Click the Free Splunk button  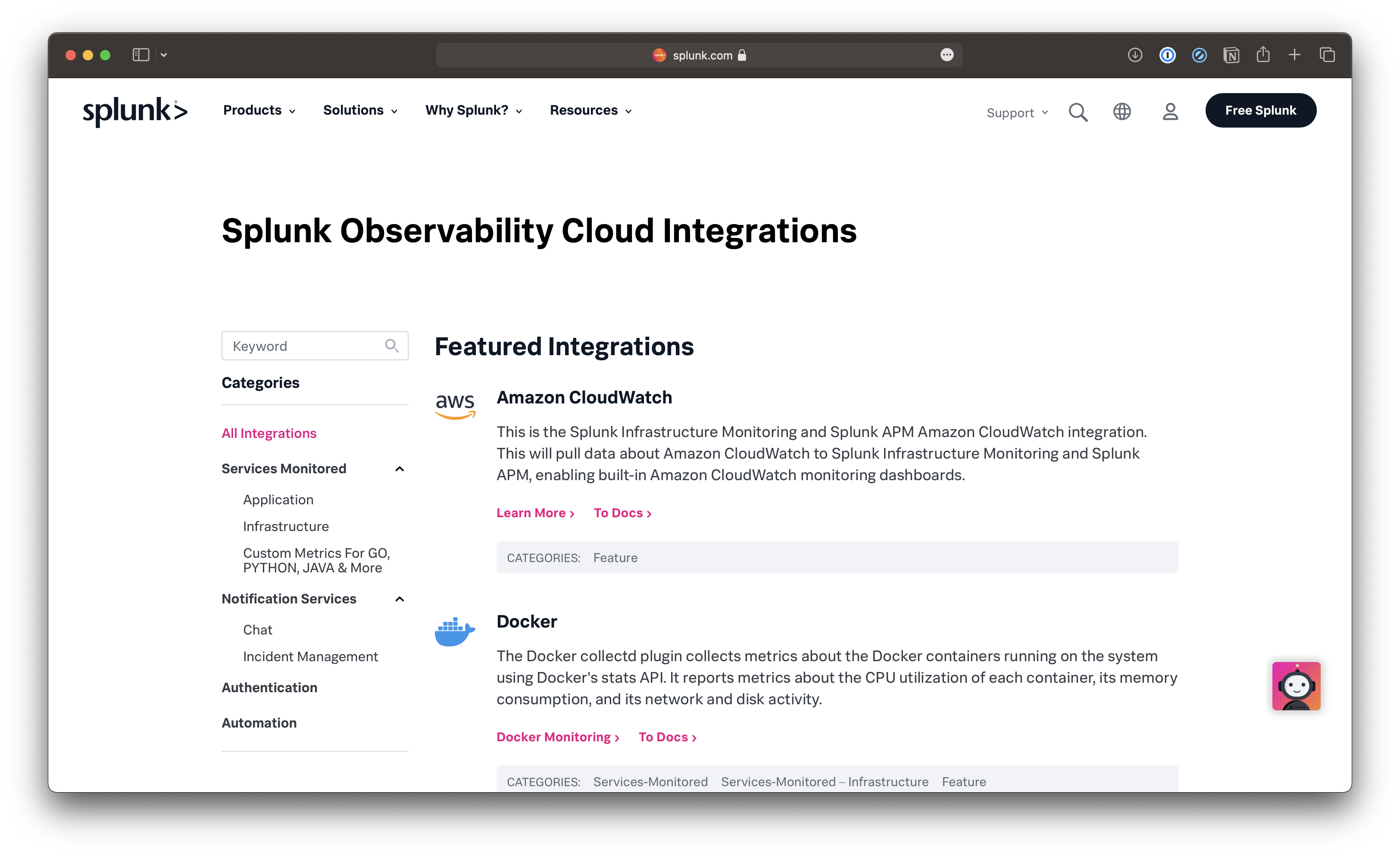pos(1260,110)
